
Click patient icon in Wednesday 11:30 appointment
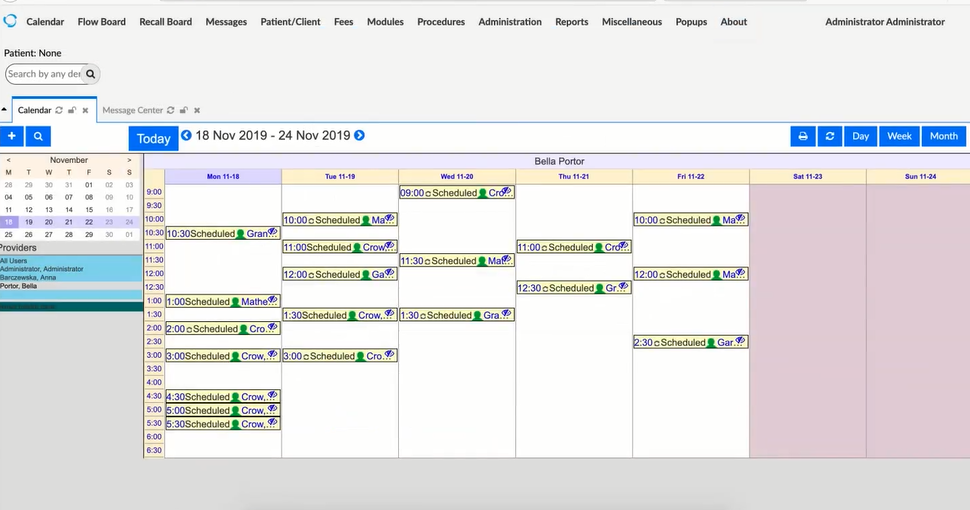(482, 261)
